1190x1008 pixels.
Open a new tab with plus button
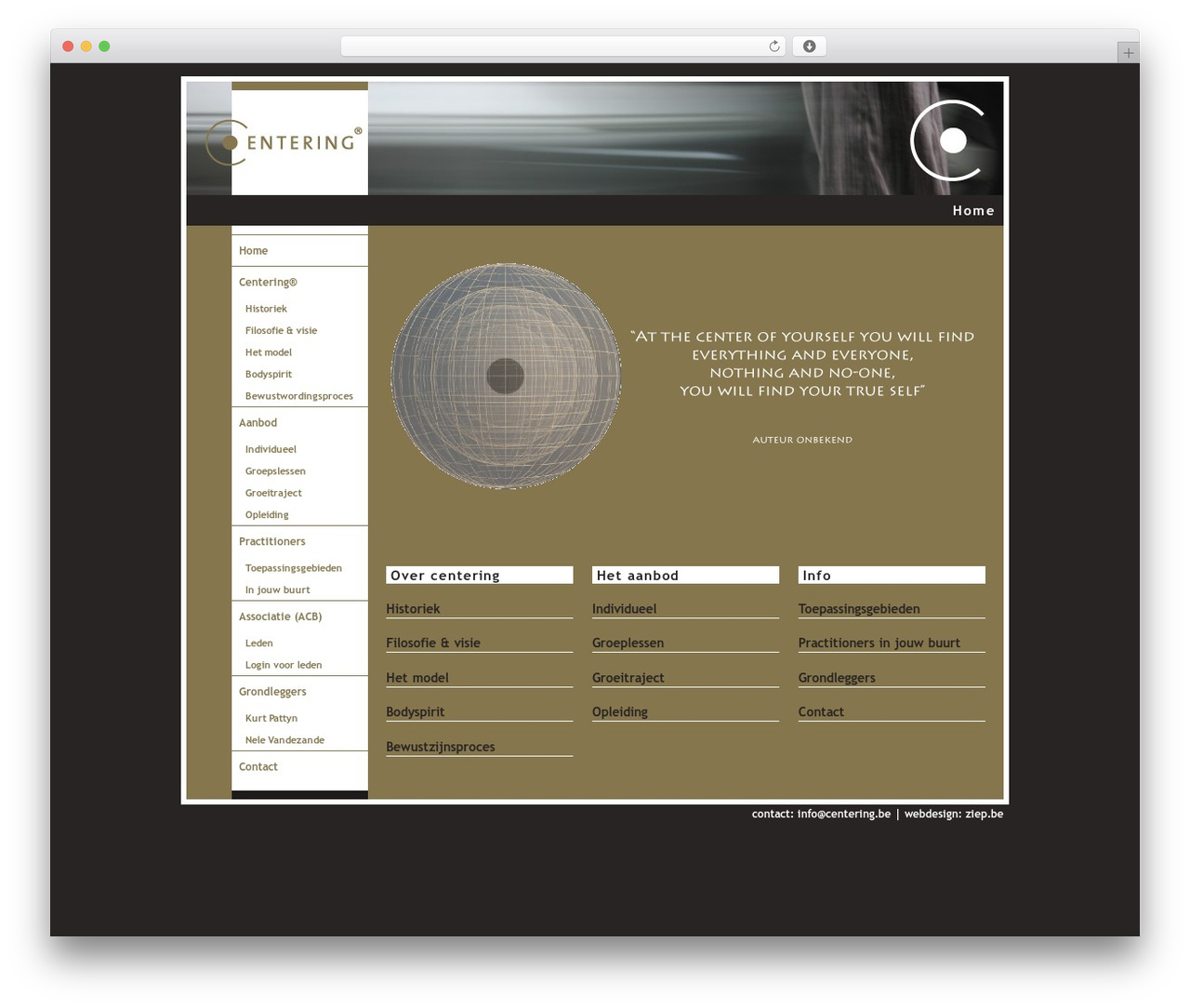[x=1128, y=53]
